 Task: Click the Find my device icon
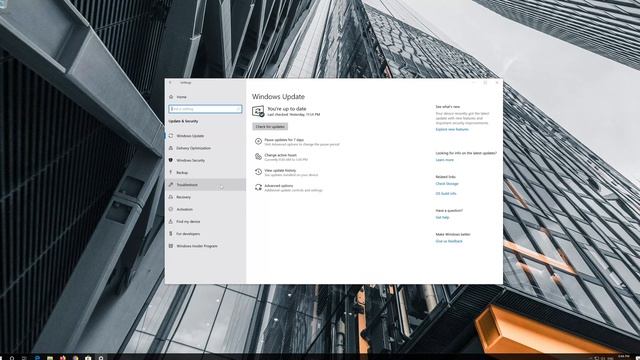tap(171, 221)
